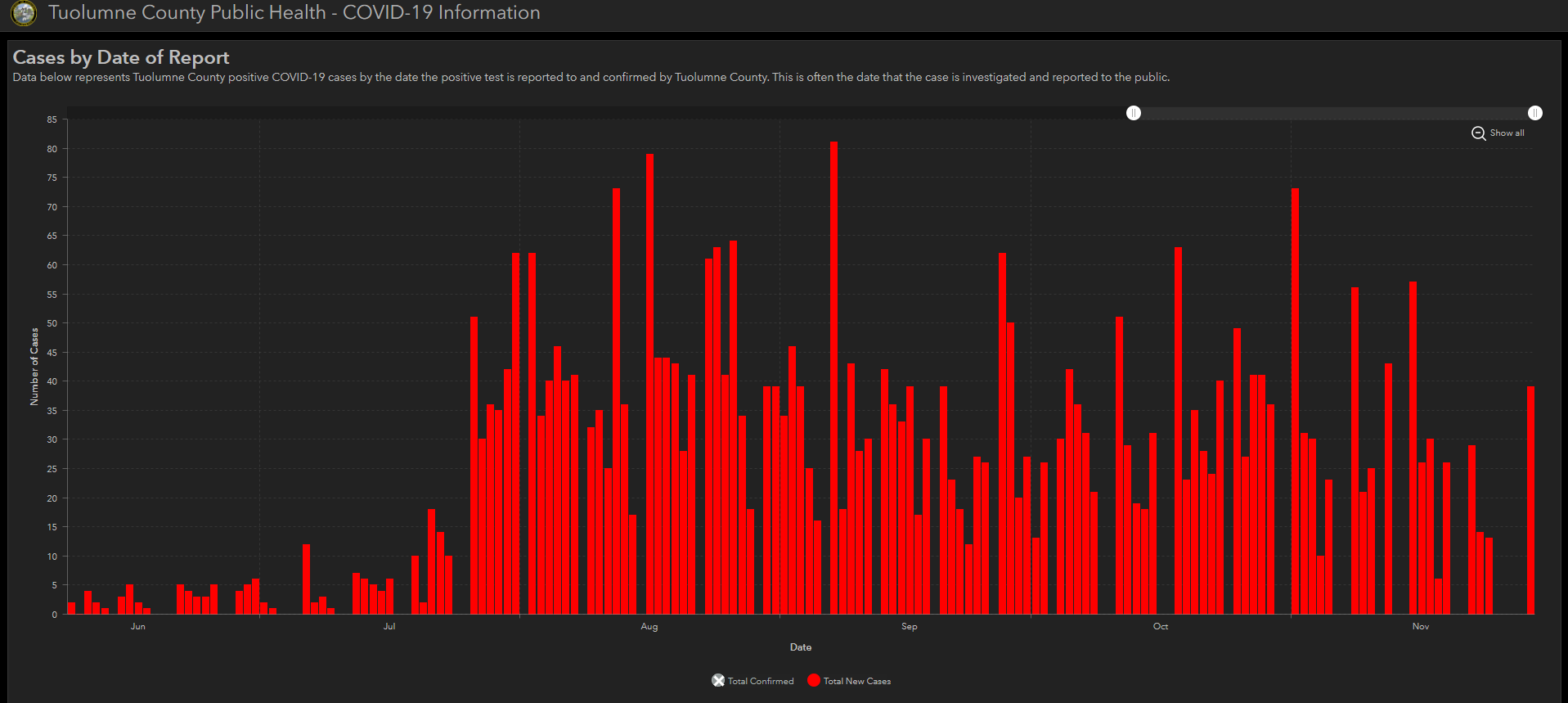1568x703 pixels.
Task: Click the tall 73-case bar in mid-October
Action: click(1295, 401)
